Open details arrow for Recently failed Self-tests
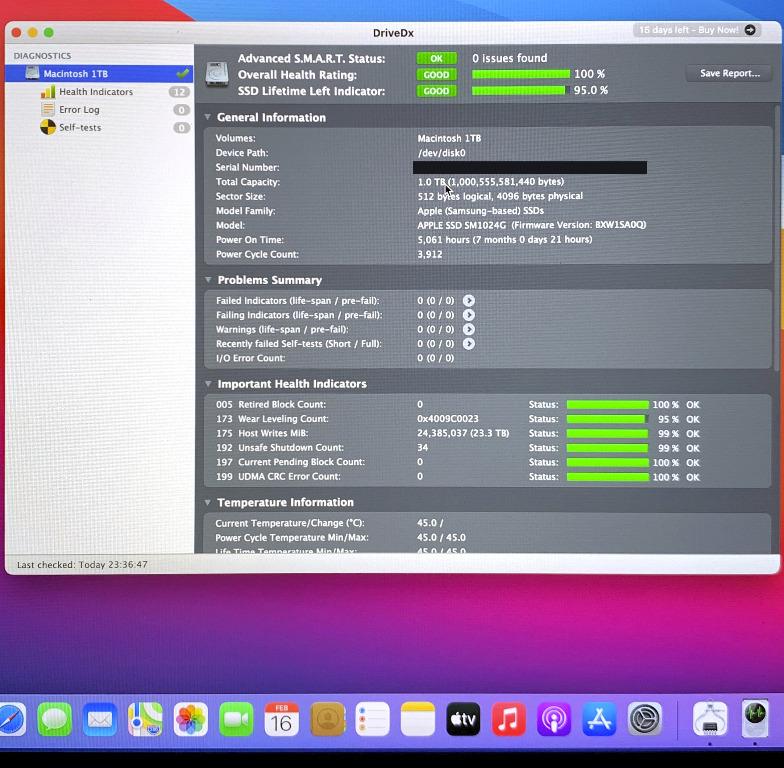This screenshot has width=784, height=768. (468, 344)
